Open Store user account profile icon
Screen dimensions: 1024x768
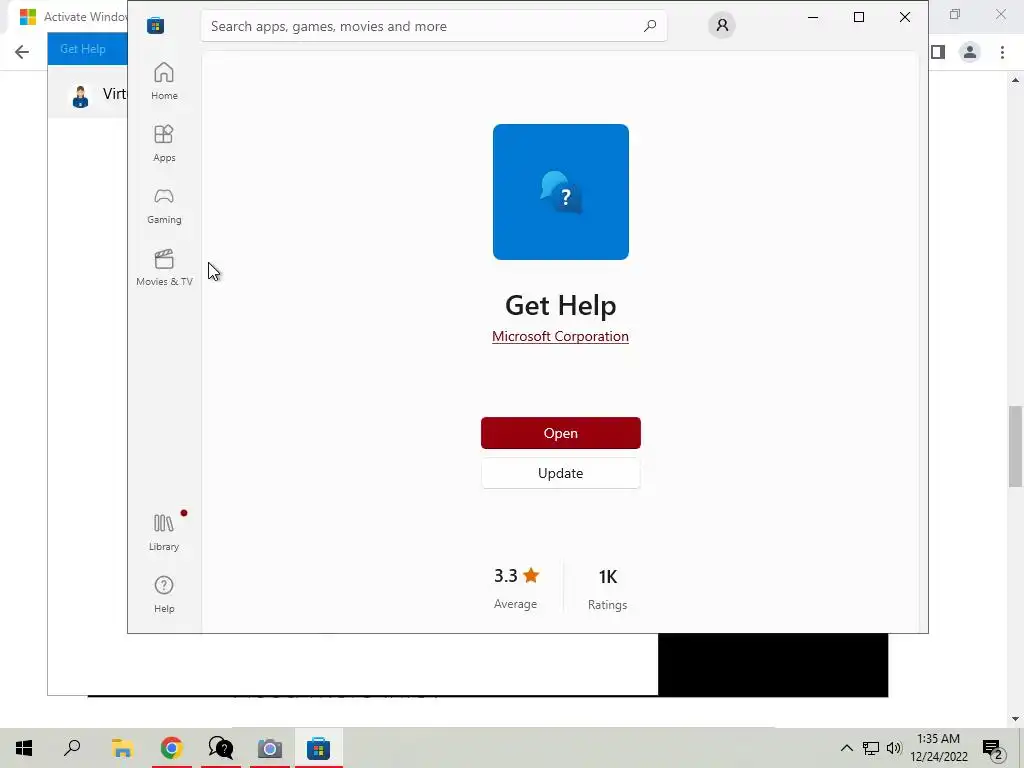(722, 25)
